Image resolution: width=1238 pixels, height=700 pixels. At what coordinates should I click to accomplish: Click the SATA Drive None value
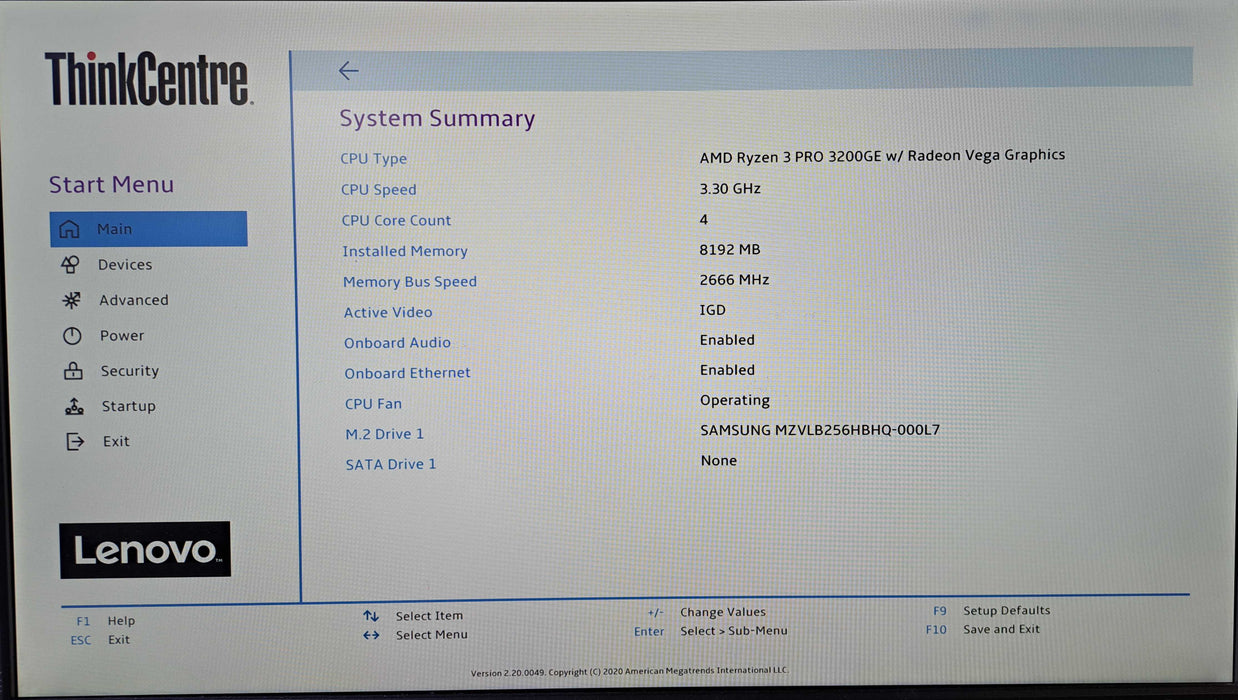[x=719, y=461]
